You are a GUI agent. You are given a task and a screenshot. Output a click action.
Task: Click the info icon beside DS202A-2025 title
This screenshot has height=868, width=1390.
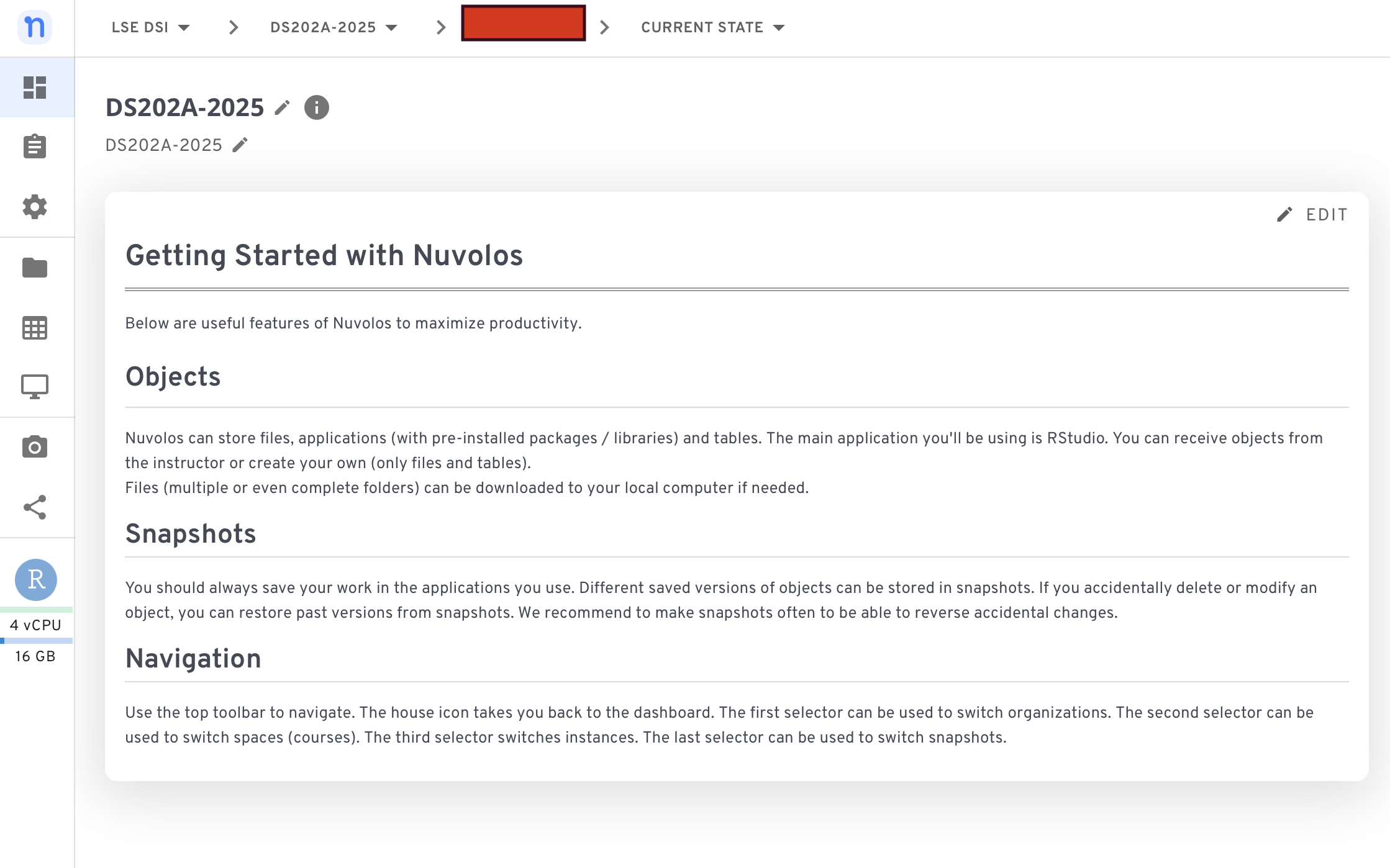click(317, 107)
